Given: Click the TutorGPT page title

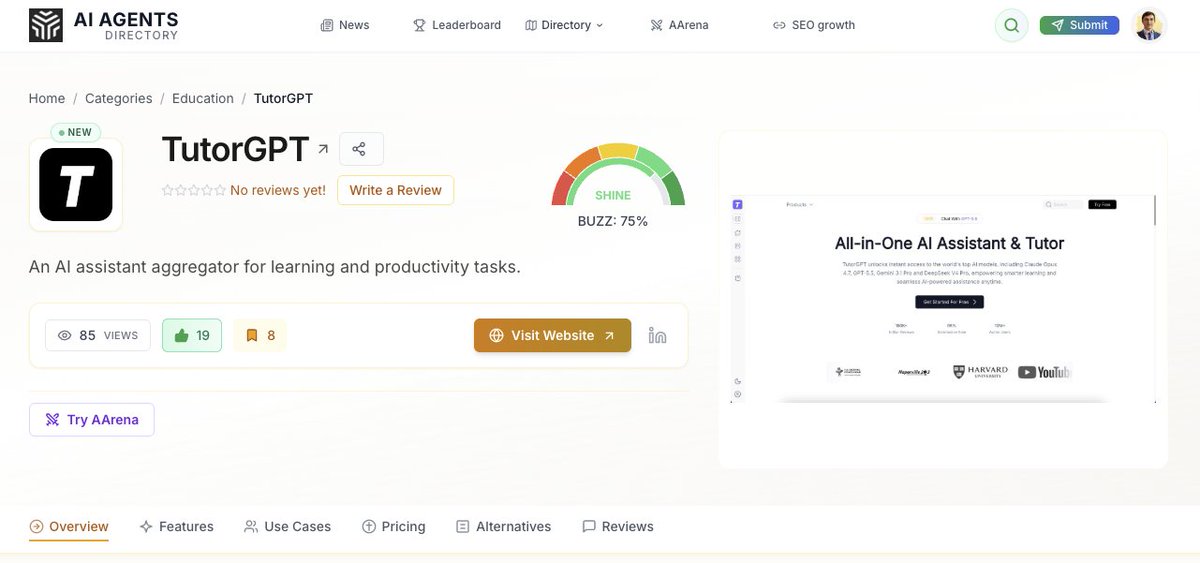Looking at the screenshot, I should point(235,149).
